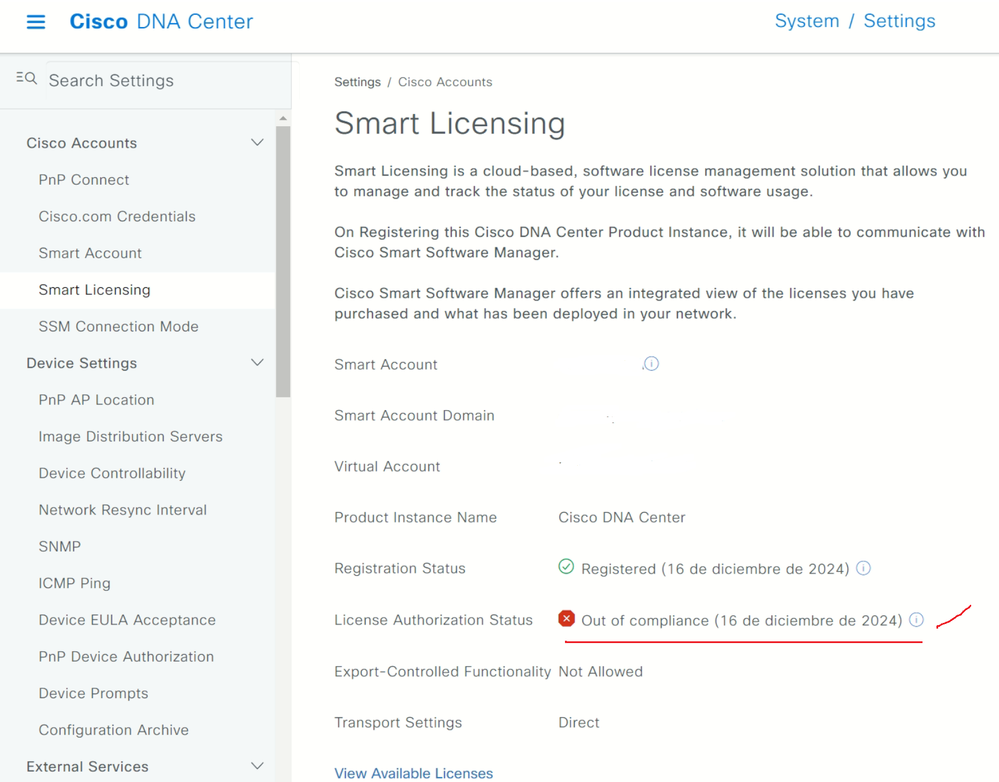Click the Out of compliance status text
The image size is (999, 782).
(742, 620)
